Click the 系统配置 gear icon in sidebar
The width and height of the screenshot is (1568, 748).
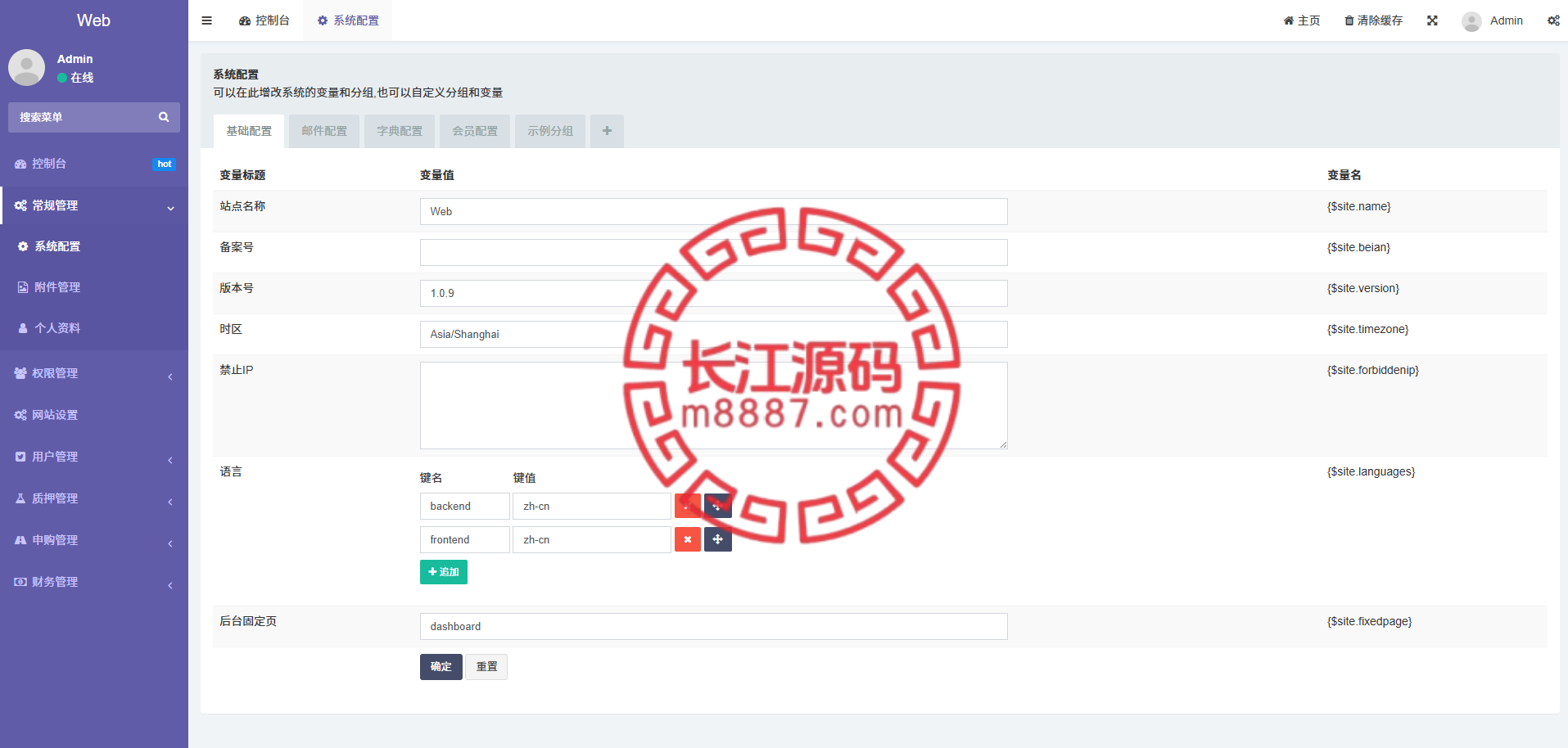click(23, 246)
